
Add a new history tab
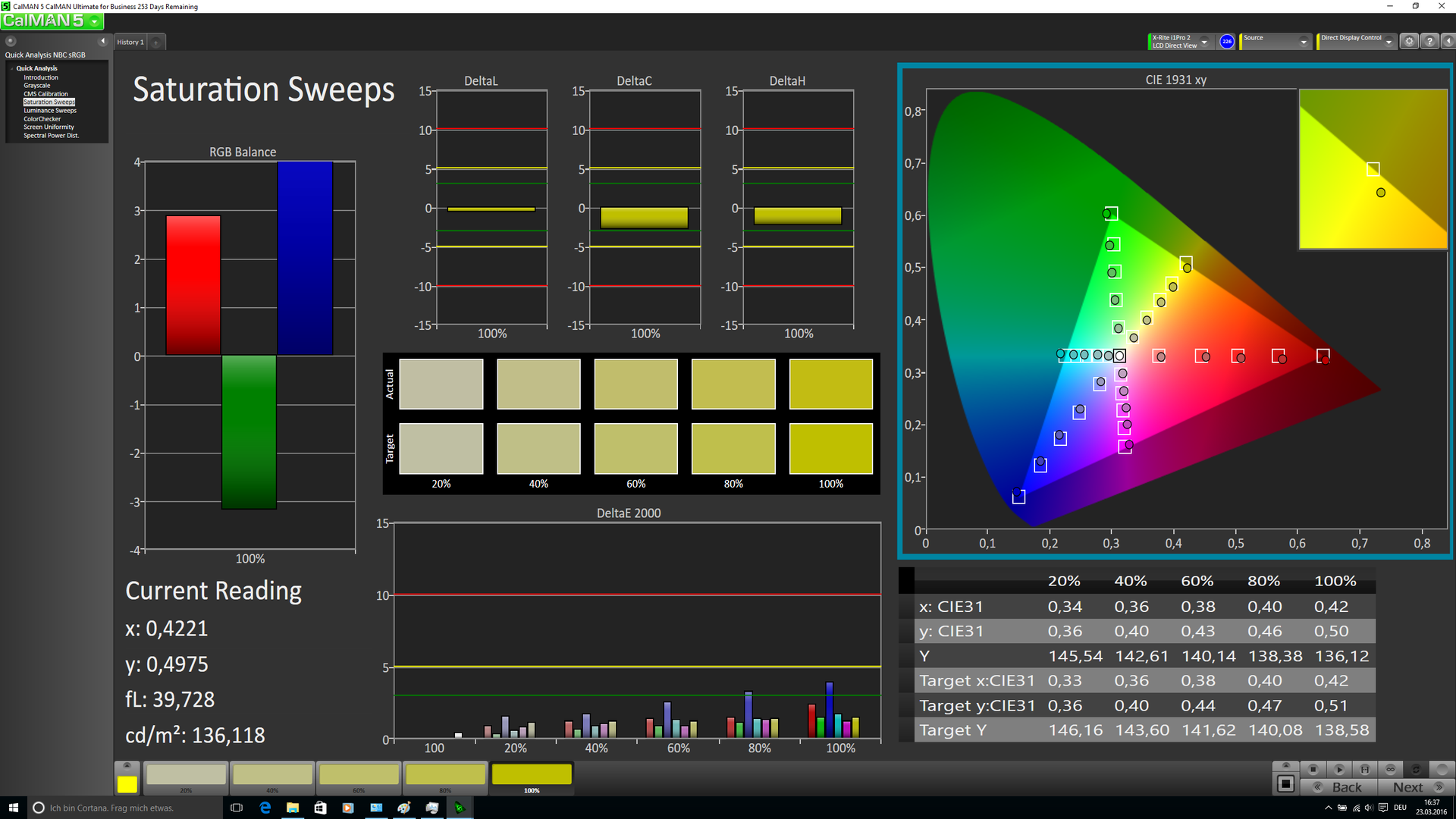coord(156,42)
